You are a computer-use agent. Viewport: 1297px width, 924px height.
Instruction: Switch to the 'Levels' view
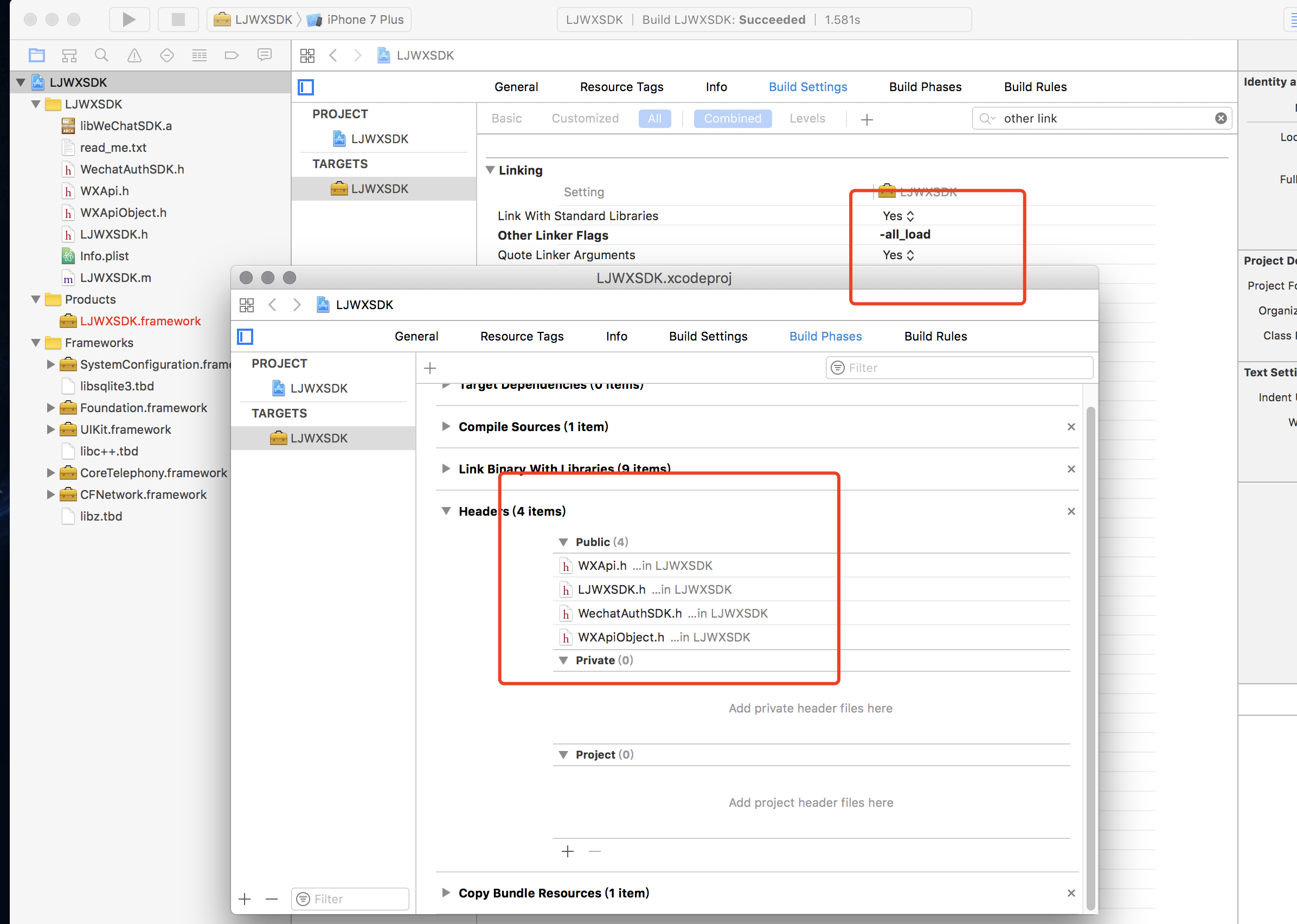(807, 118)
